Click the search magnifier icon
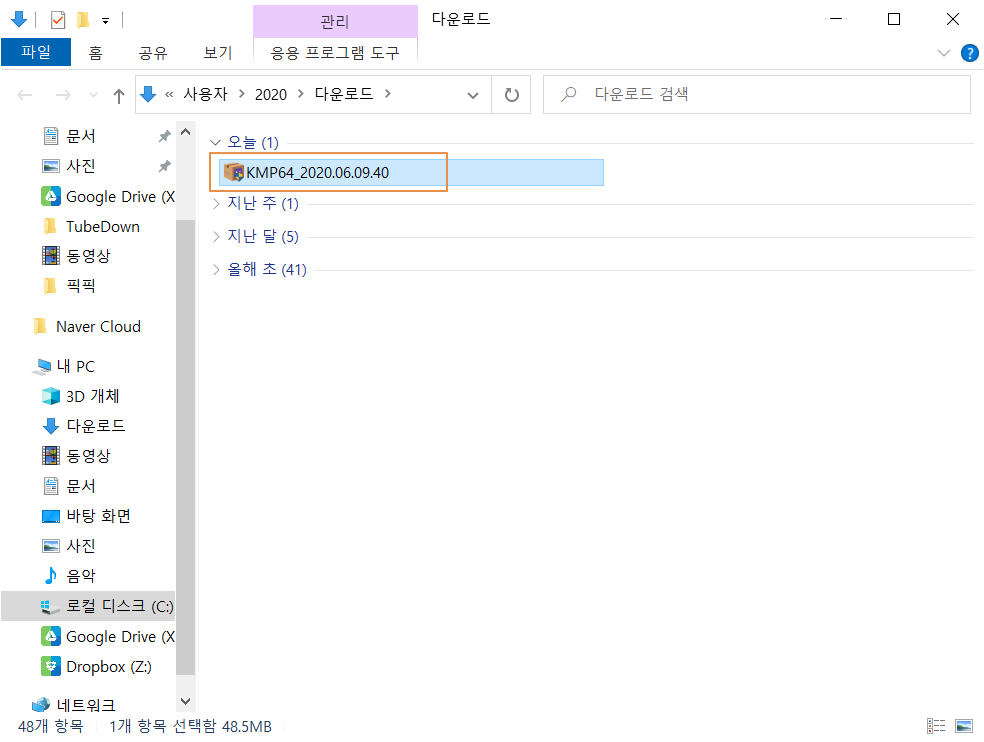This screenshot has height=742, width=984. pos(569,94)
